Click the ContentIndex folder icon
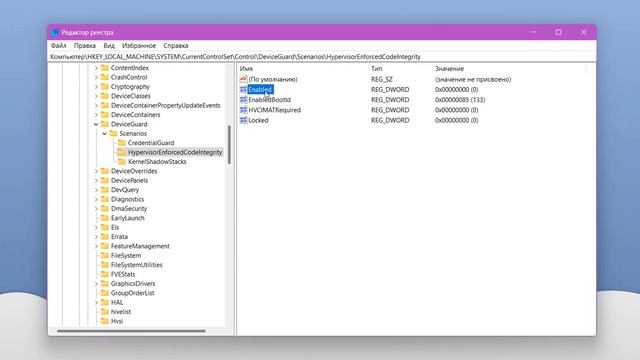This screenshot has width=640, height=360. [x=105, y=68]
